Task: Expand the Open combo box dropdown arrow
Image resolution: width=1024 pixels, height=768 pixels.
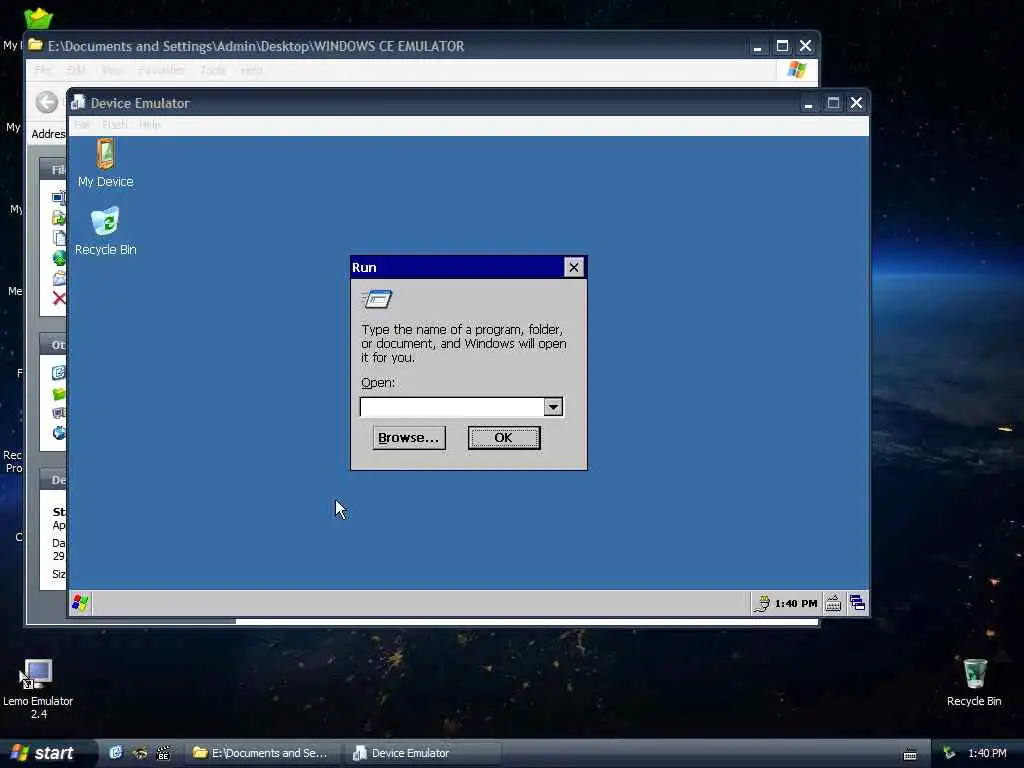Action: (x=553, y=407)
